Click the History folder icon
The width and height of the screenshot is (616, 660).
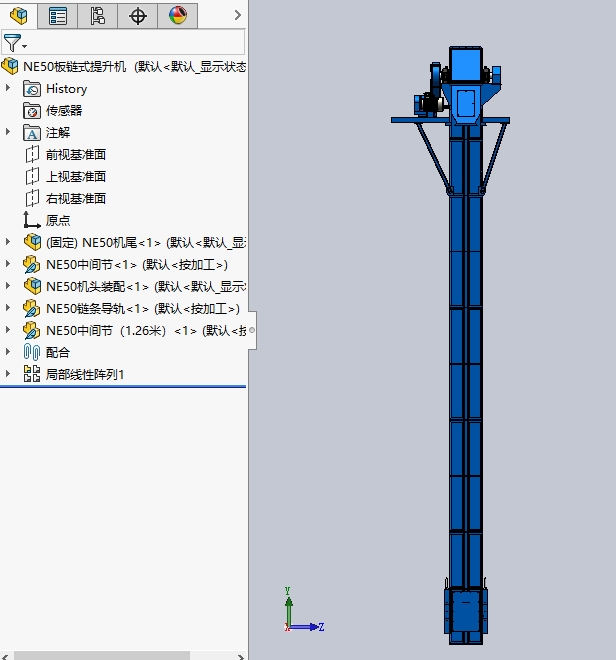pos(32,89)
